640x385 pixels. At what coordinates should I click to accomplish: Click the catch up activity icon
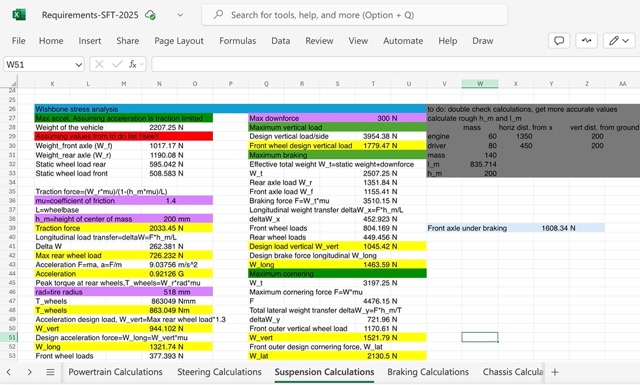[x=587, y=41]
